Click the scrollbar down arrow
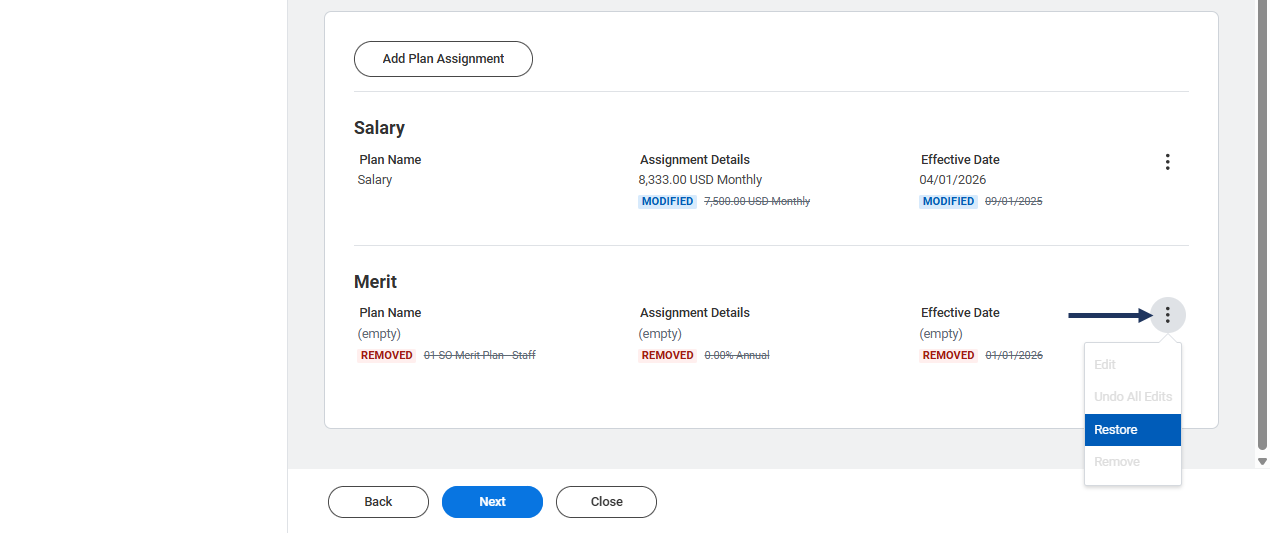 click(x=1262, y=461)
